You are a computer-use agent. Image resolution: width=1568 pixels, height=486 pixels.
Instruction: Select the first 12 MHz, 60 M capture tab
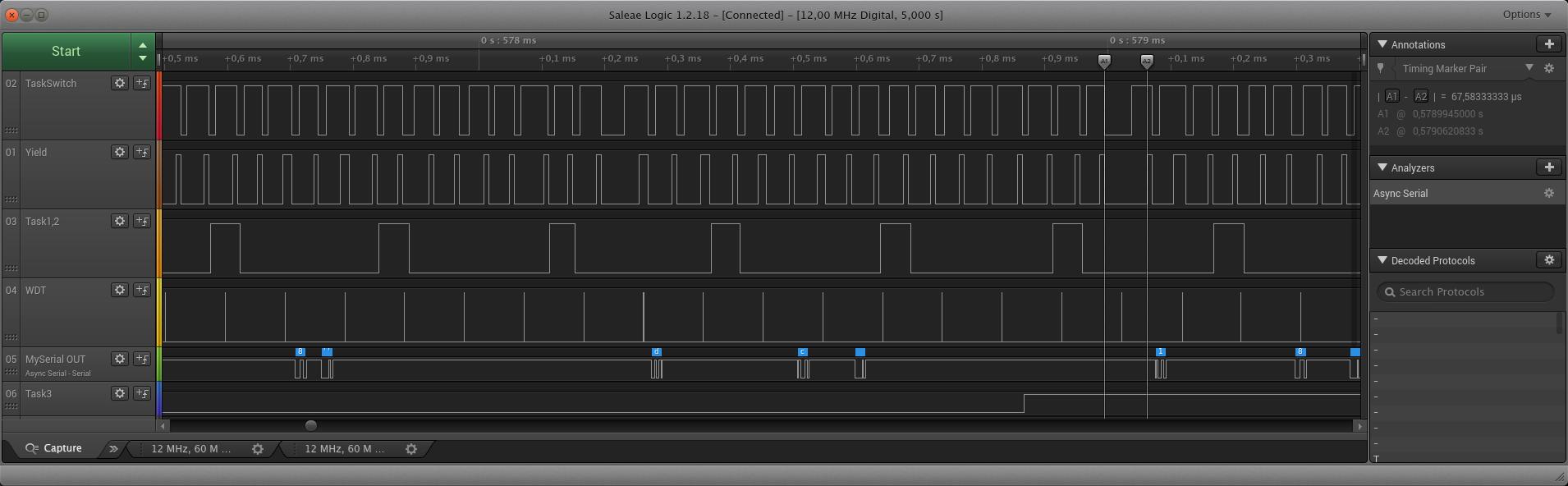click(x=190, y=449)
